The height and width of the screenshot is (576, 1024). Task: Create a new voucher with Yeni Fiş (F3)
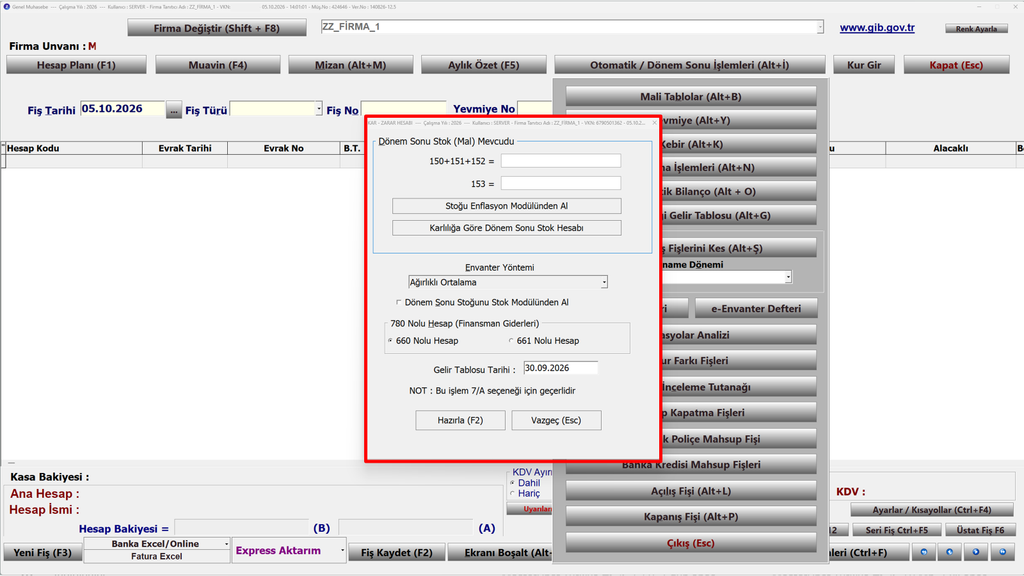pyautogui.click(x=42, y=552)
